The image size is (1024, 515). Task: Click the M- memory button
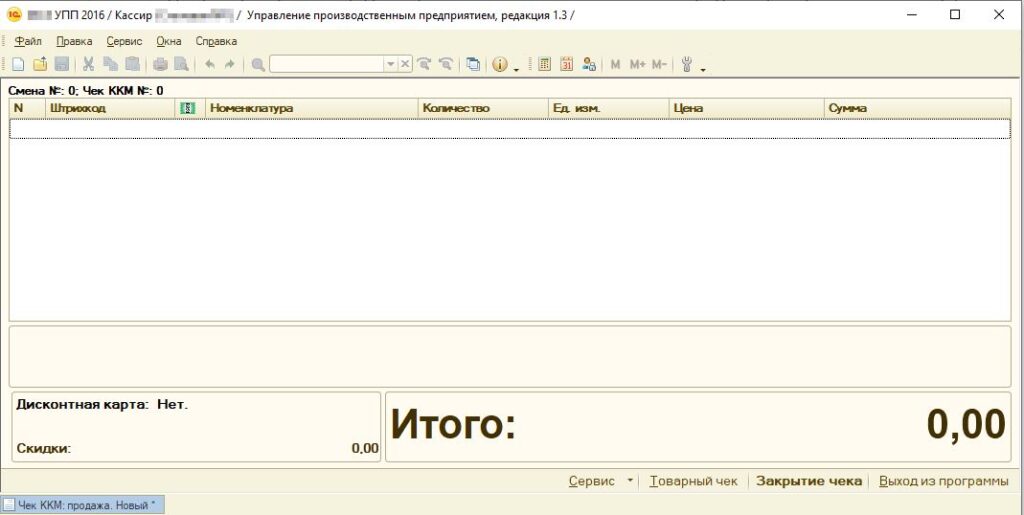[x=660, y=64]
